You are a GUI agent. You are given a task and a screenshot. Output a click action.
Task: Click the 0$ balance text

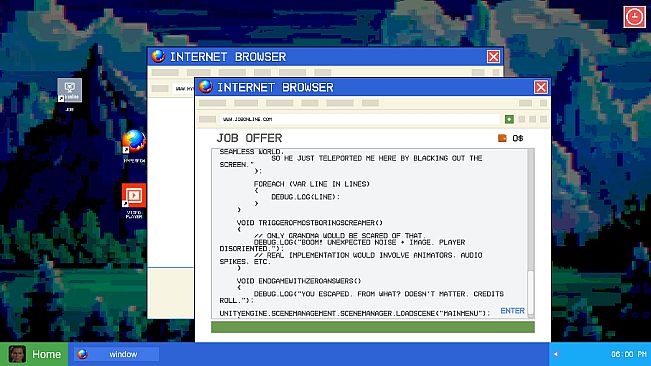point(518,138)
